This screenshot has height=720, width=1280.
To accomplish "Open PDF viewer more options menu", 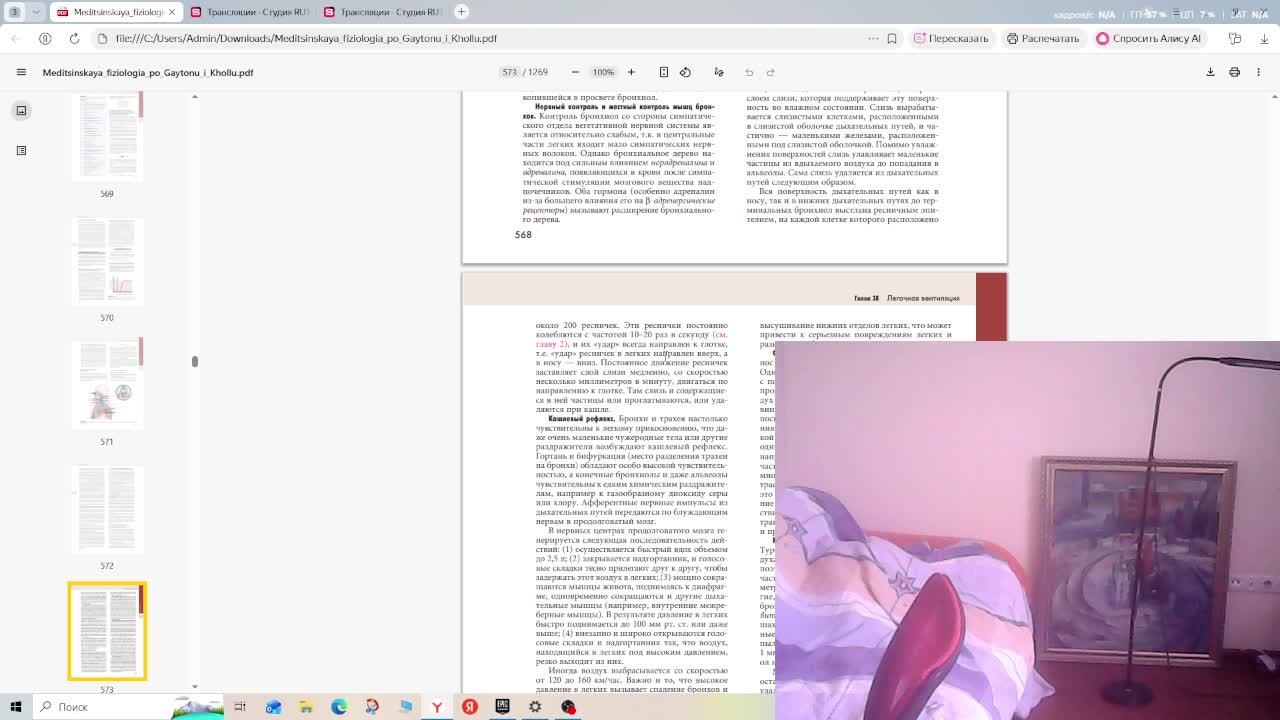I will pyautogui.click(x=1258, y=72).
